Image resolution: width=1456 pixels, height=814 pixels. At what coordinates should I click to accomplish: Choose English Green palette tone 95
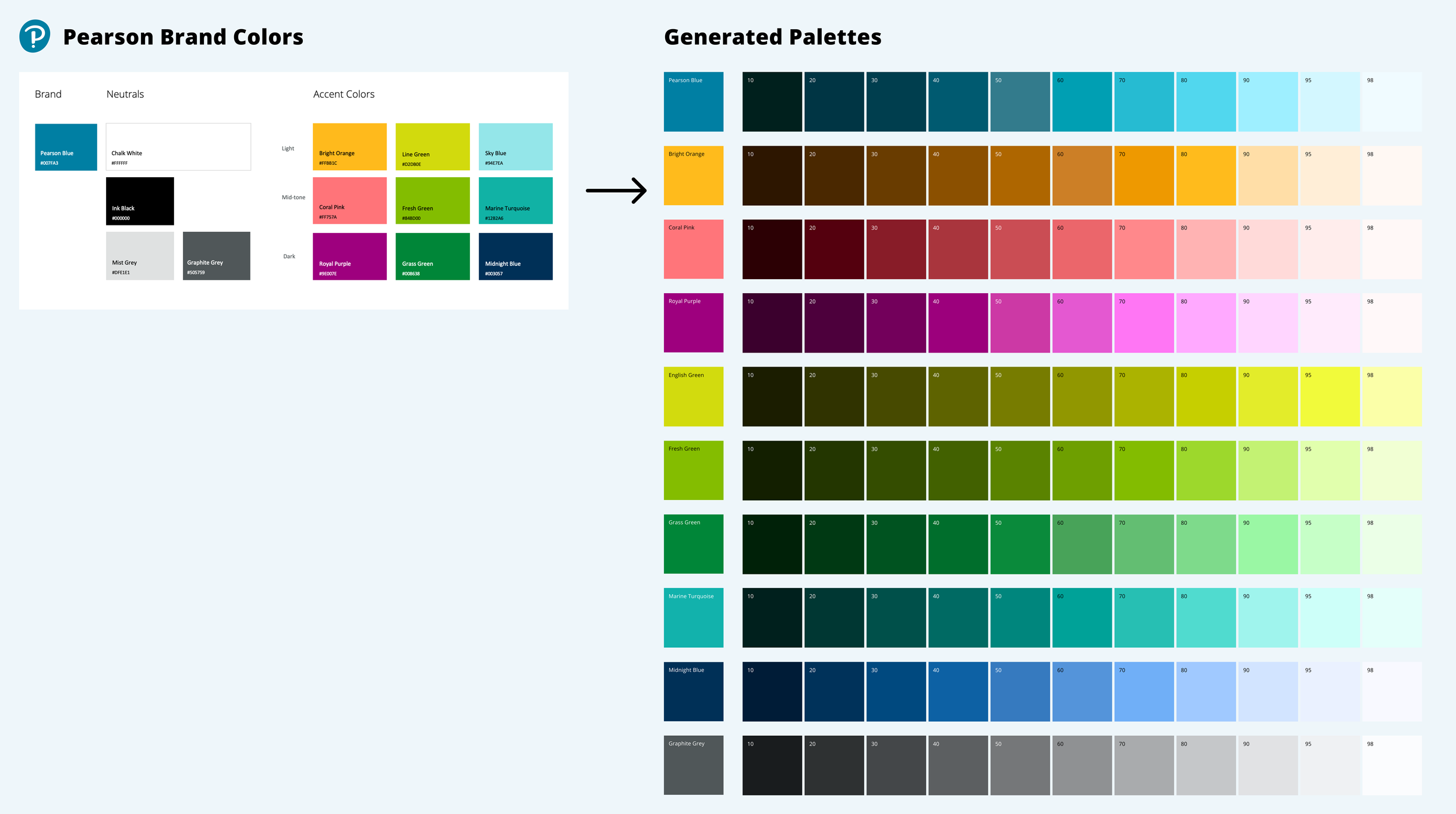[x=1330, y=396]
